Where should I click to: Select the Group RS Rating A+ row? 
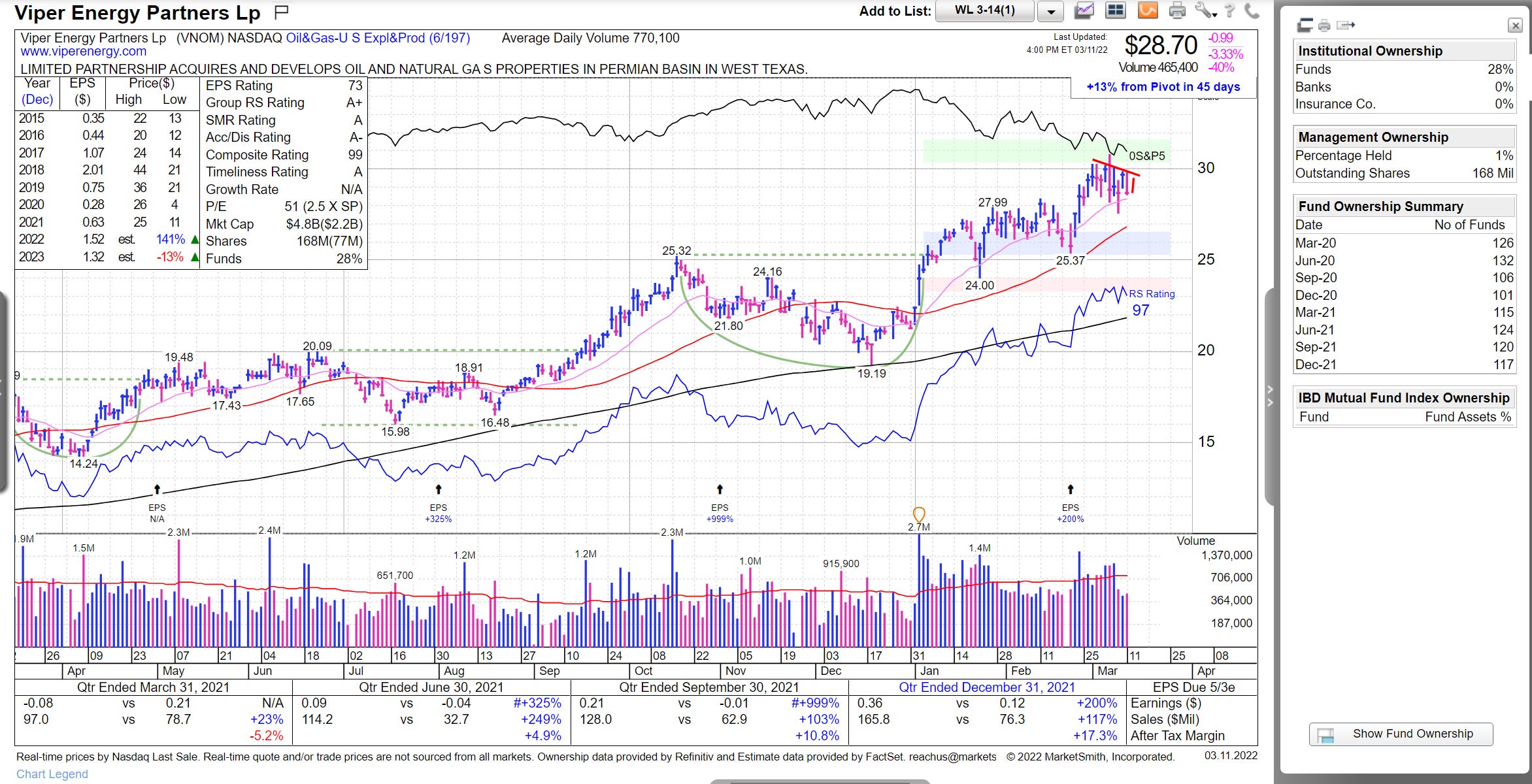coord(284,103)
